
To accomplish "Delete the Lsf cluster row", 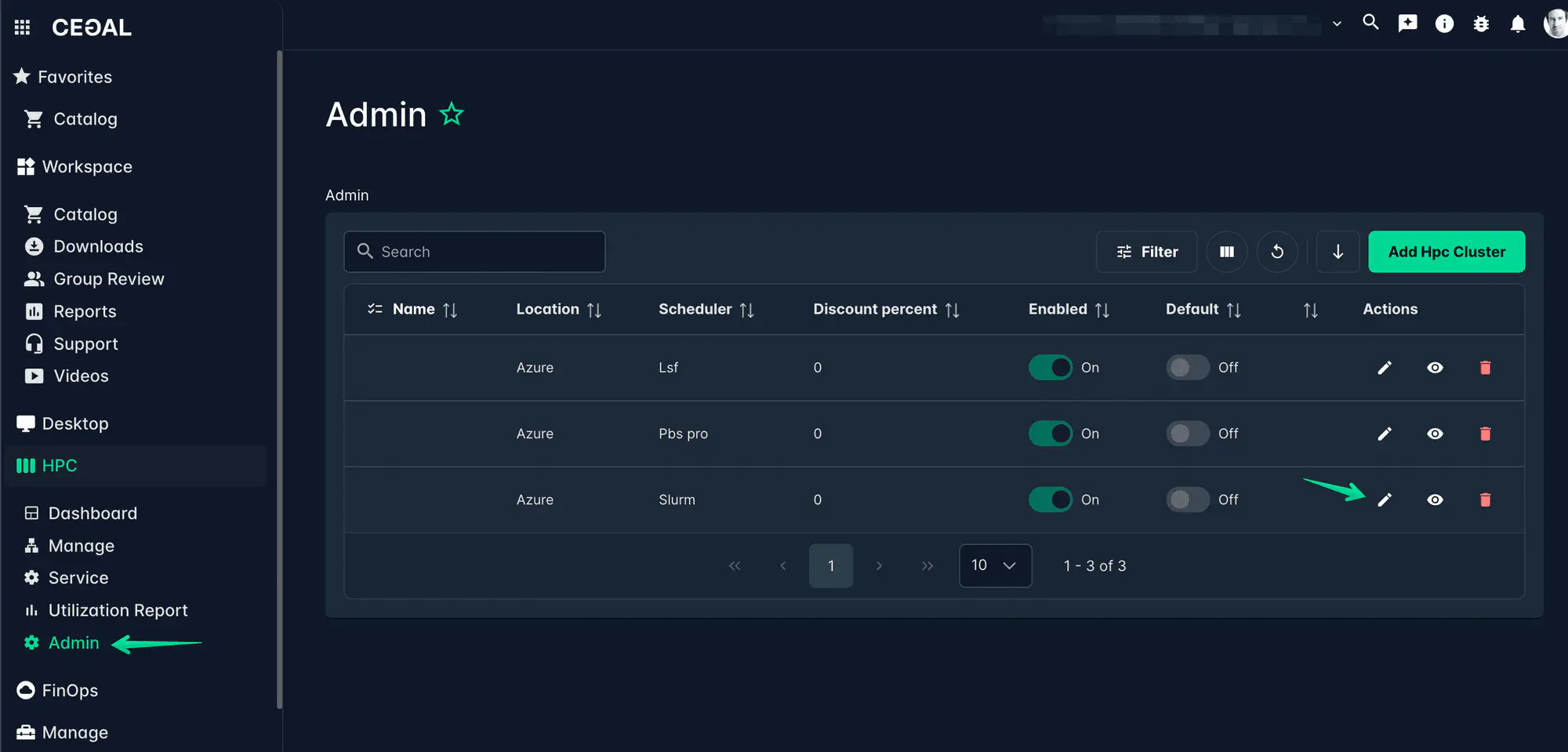I will click(1485, 367).
